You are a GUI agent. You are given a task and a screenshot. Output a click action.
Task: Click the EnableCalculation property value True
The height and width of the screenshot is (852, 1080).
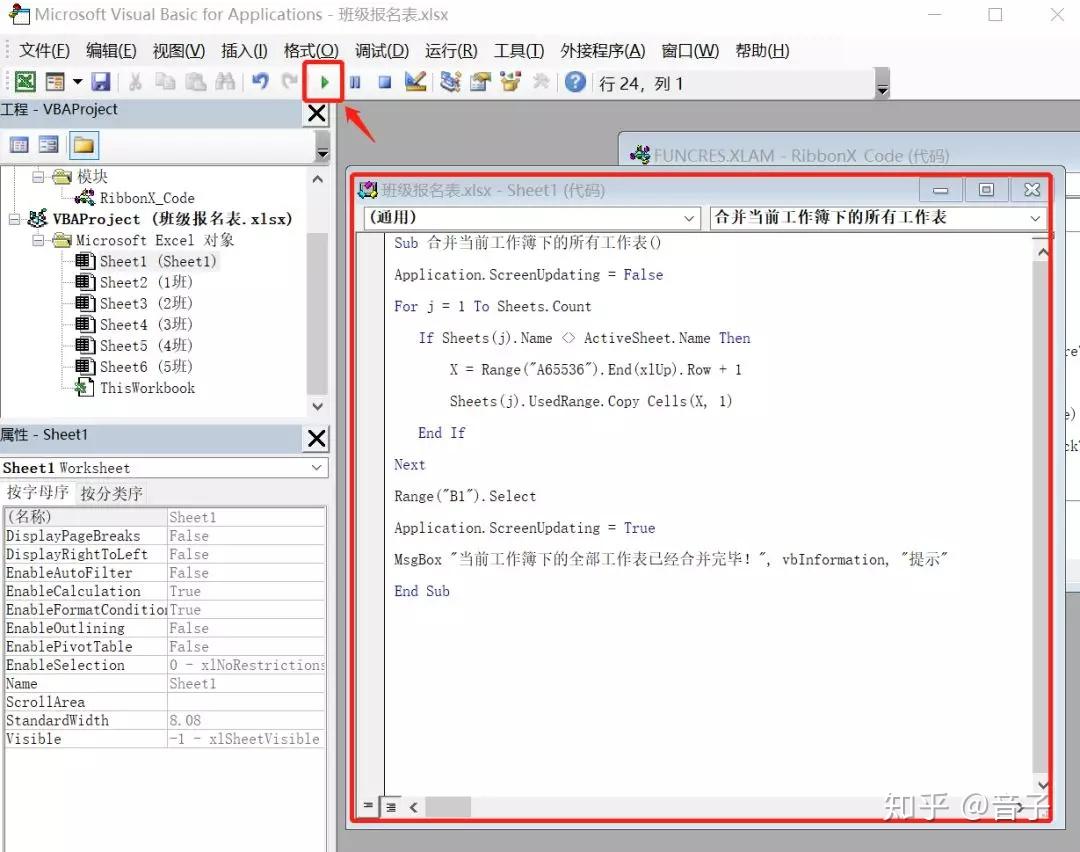[246, 591]
